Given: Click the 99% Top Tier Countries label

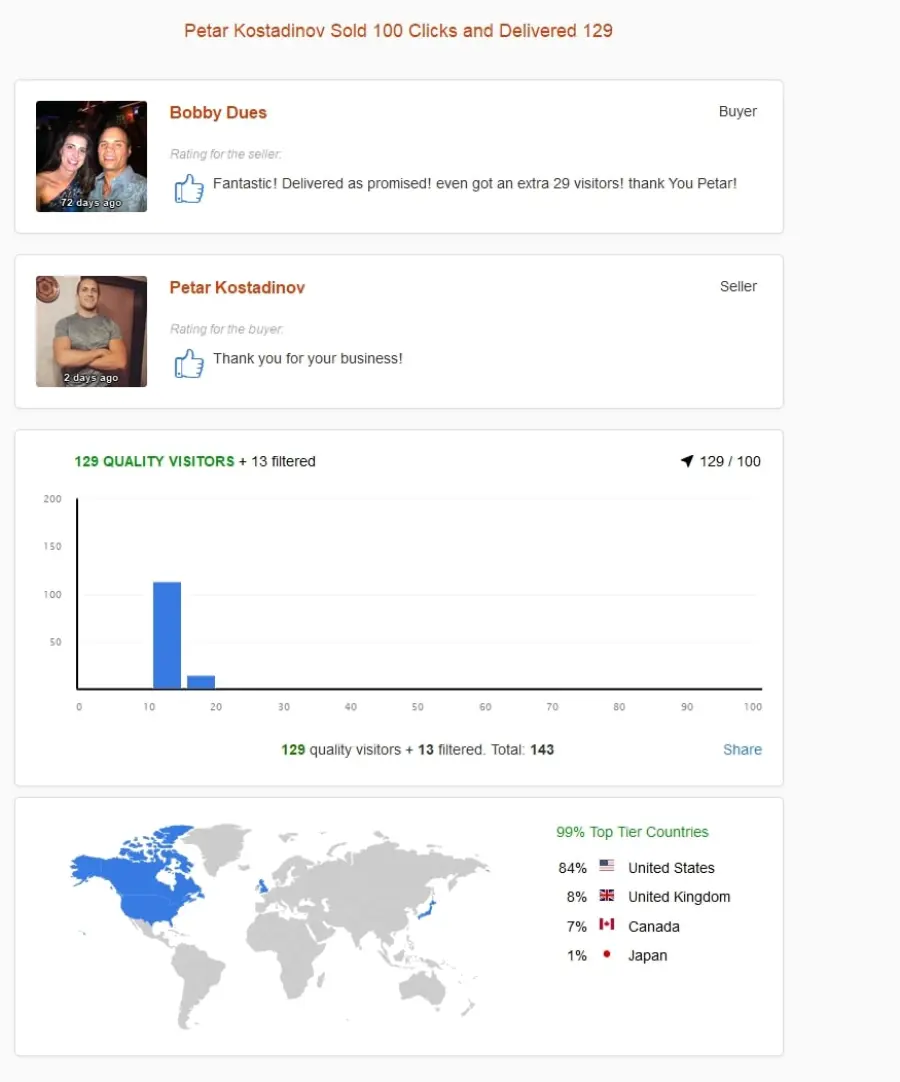Looking at the screenshot, I should [632, 832].
